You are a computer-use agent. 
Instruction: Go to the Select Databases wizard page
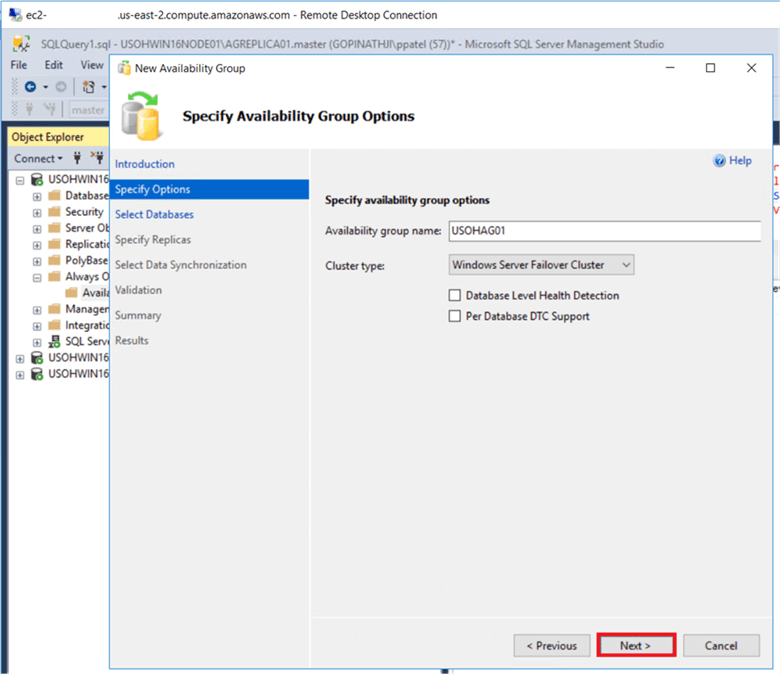pyautogui.click(x=154, y=214)
